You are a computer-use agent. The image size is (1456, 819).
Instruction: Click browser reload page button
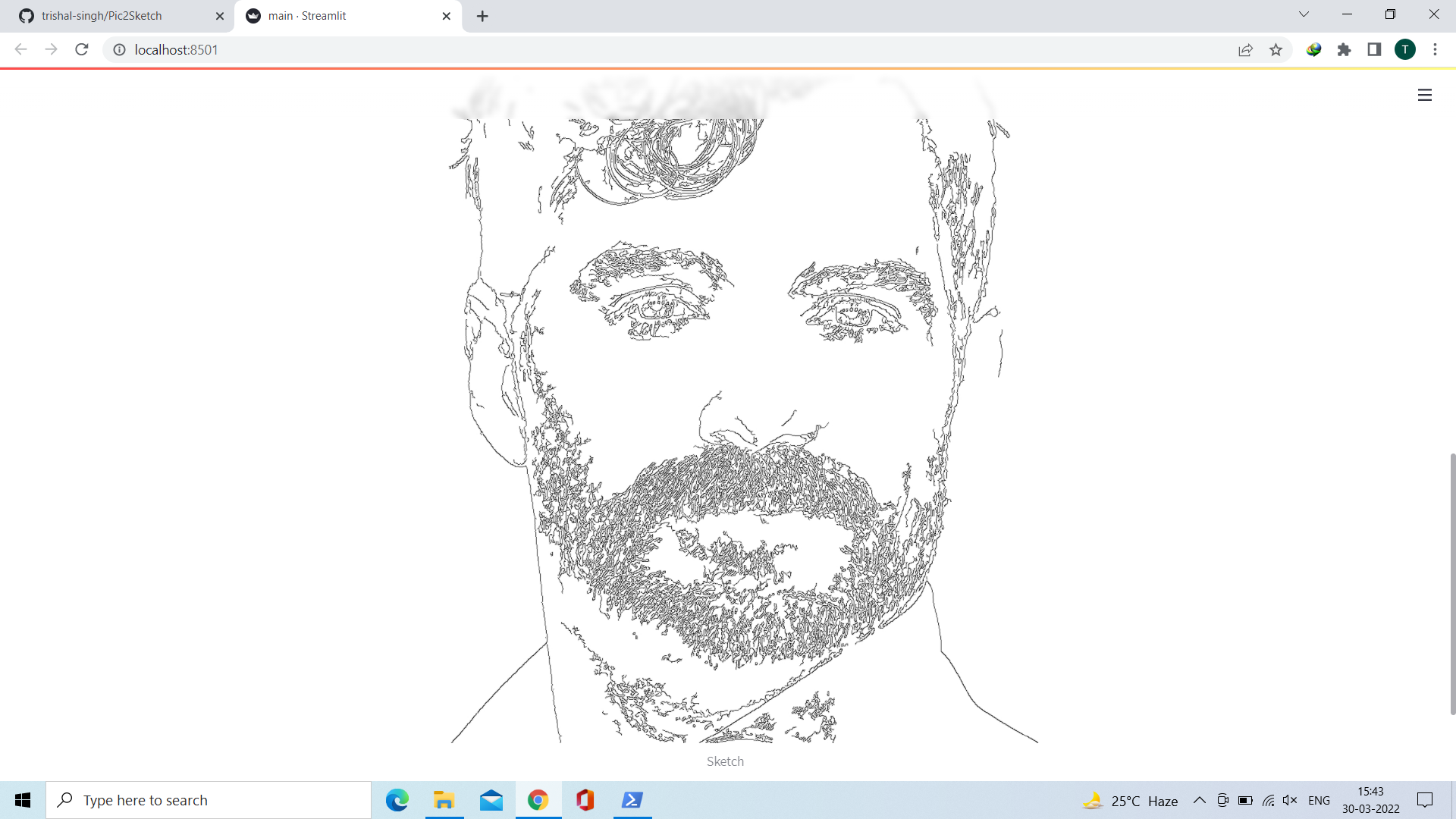point(82,50)
